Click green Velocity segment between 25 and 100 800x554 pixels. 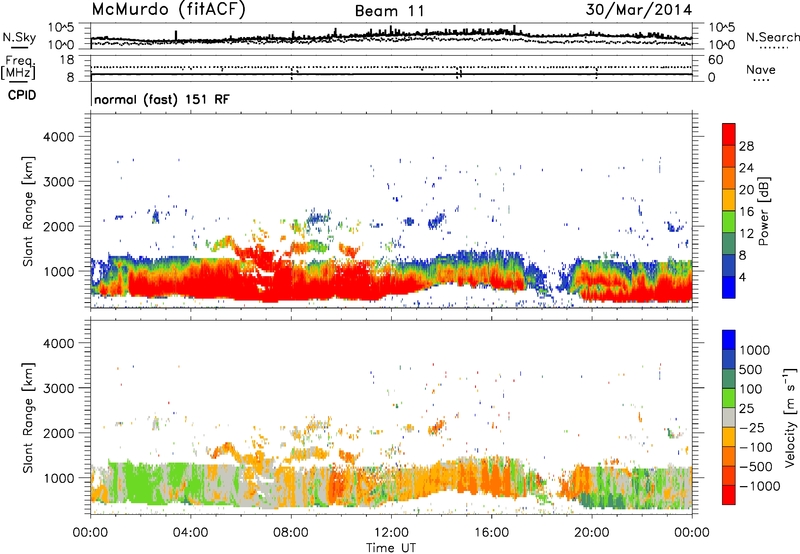coord(729,398)
